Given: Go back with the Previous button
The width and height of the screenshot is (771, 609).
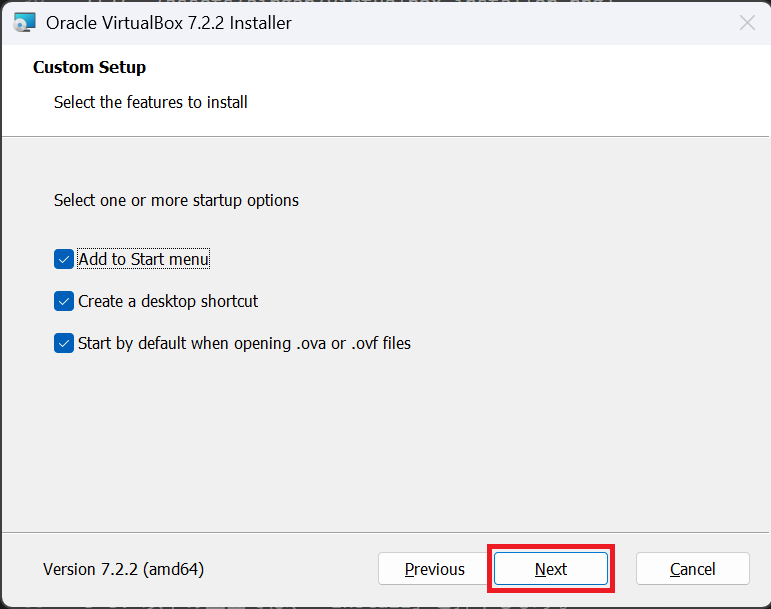Looking at the screenshot, I should [x=434, y=569].
